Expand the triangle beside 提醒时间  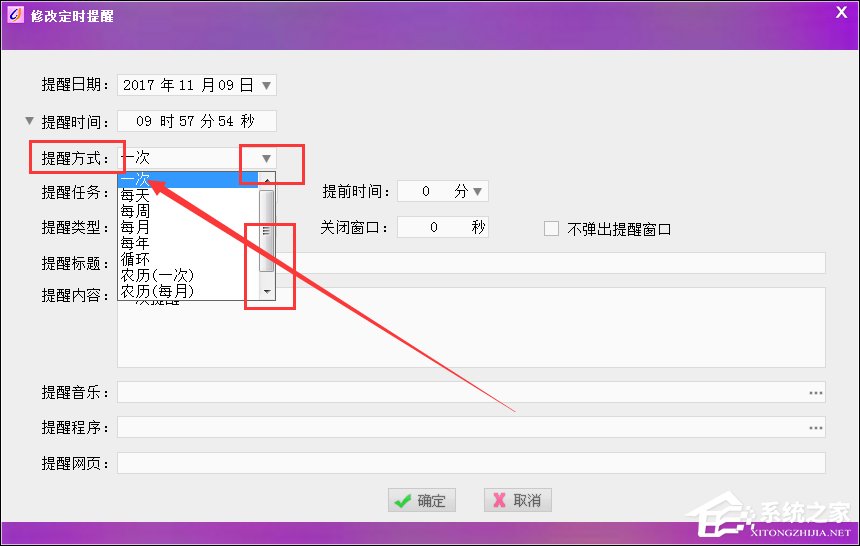click(30, 120)
